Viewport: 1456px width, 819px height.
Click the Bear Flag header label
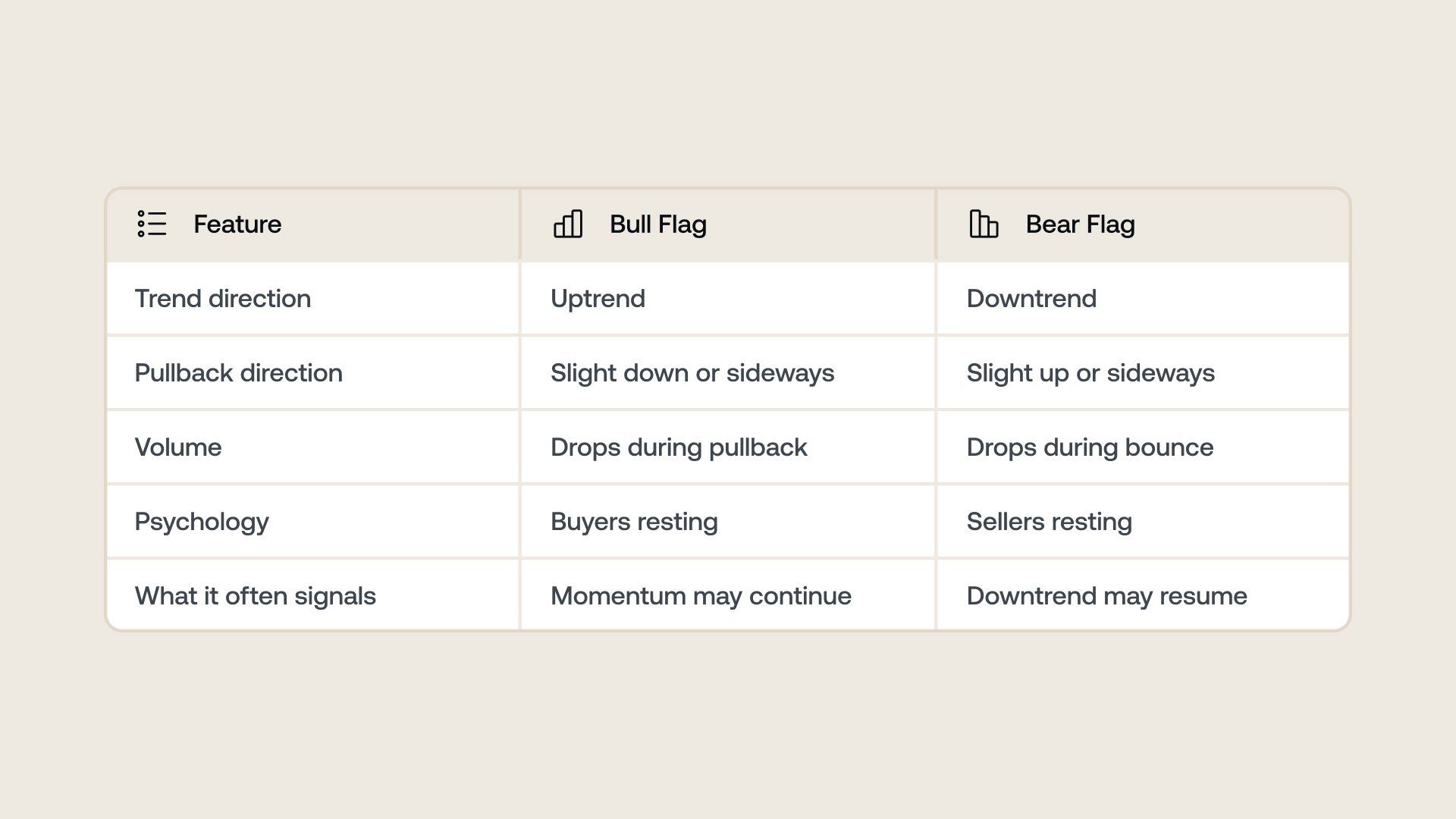1080,224
